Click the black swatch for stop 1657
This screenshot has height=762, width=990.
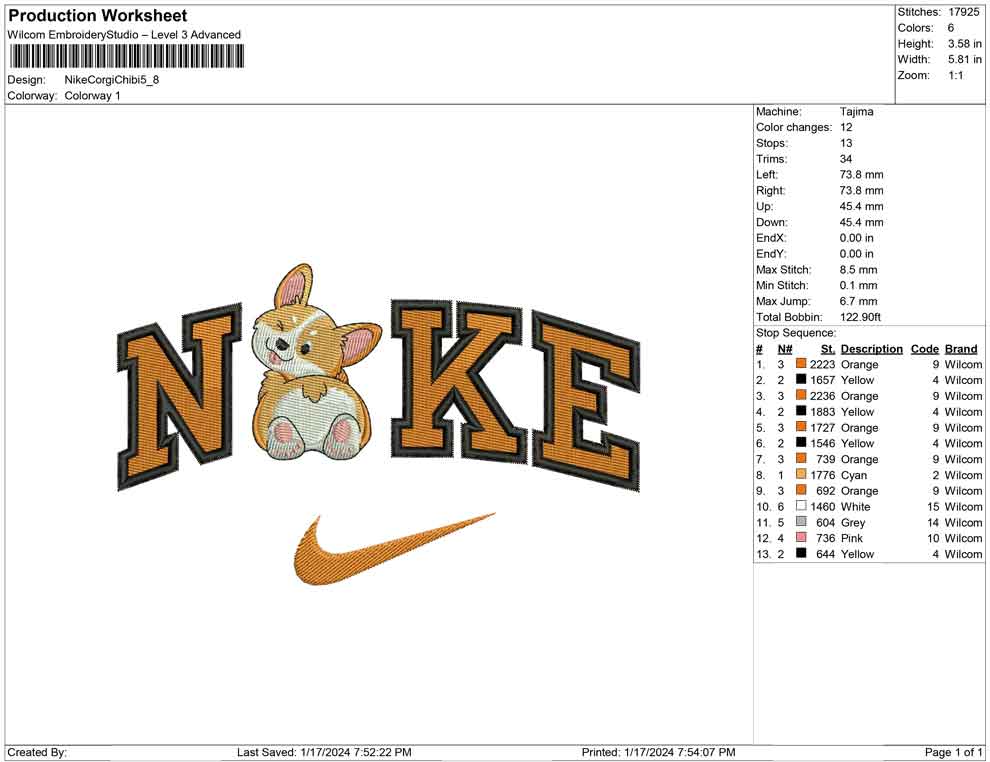click(x=801, y=379)
